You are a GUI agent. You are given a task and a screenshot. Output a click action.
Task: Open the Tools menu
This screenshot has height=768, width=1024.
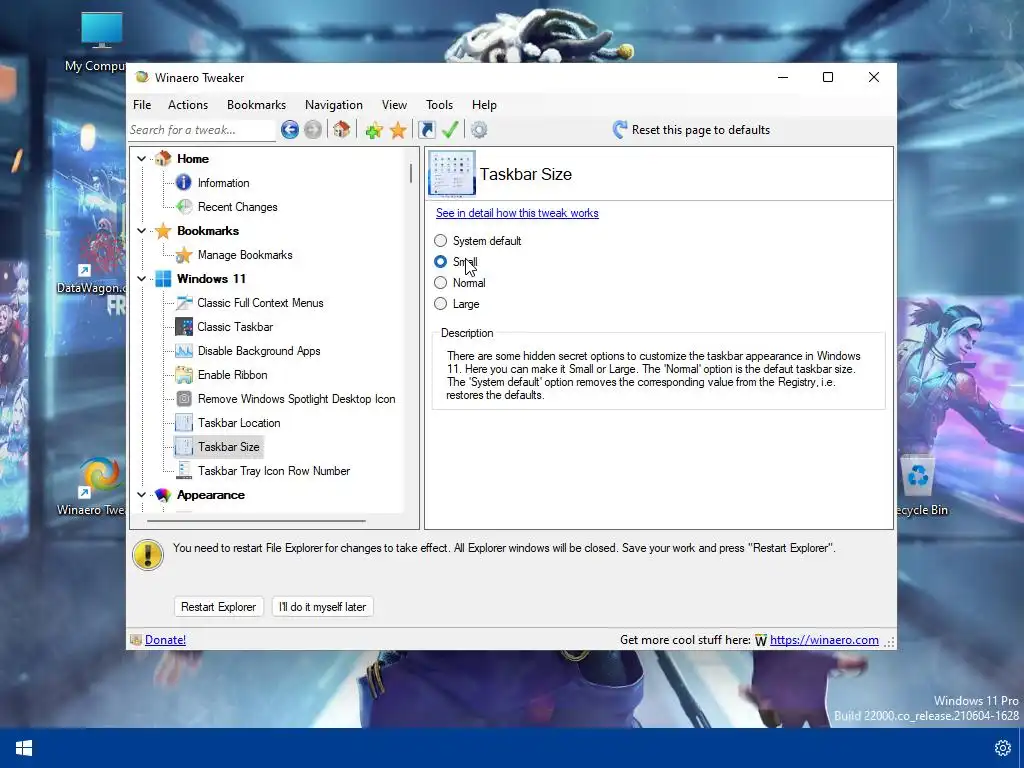(440, 105)
